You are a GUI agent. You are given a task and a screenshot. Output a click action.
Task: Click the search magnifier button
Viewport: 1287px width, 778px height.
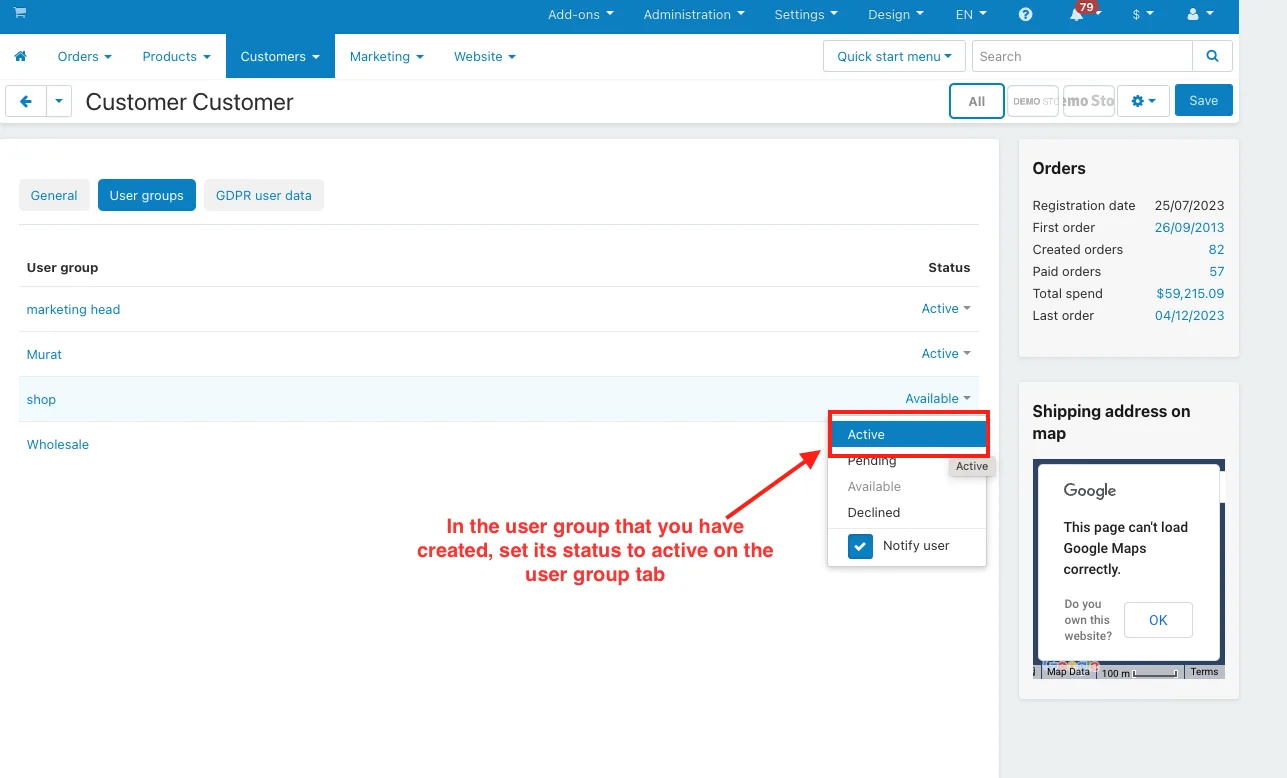click(1213, 57)
